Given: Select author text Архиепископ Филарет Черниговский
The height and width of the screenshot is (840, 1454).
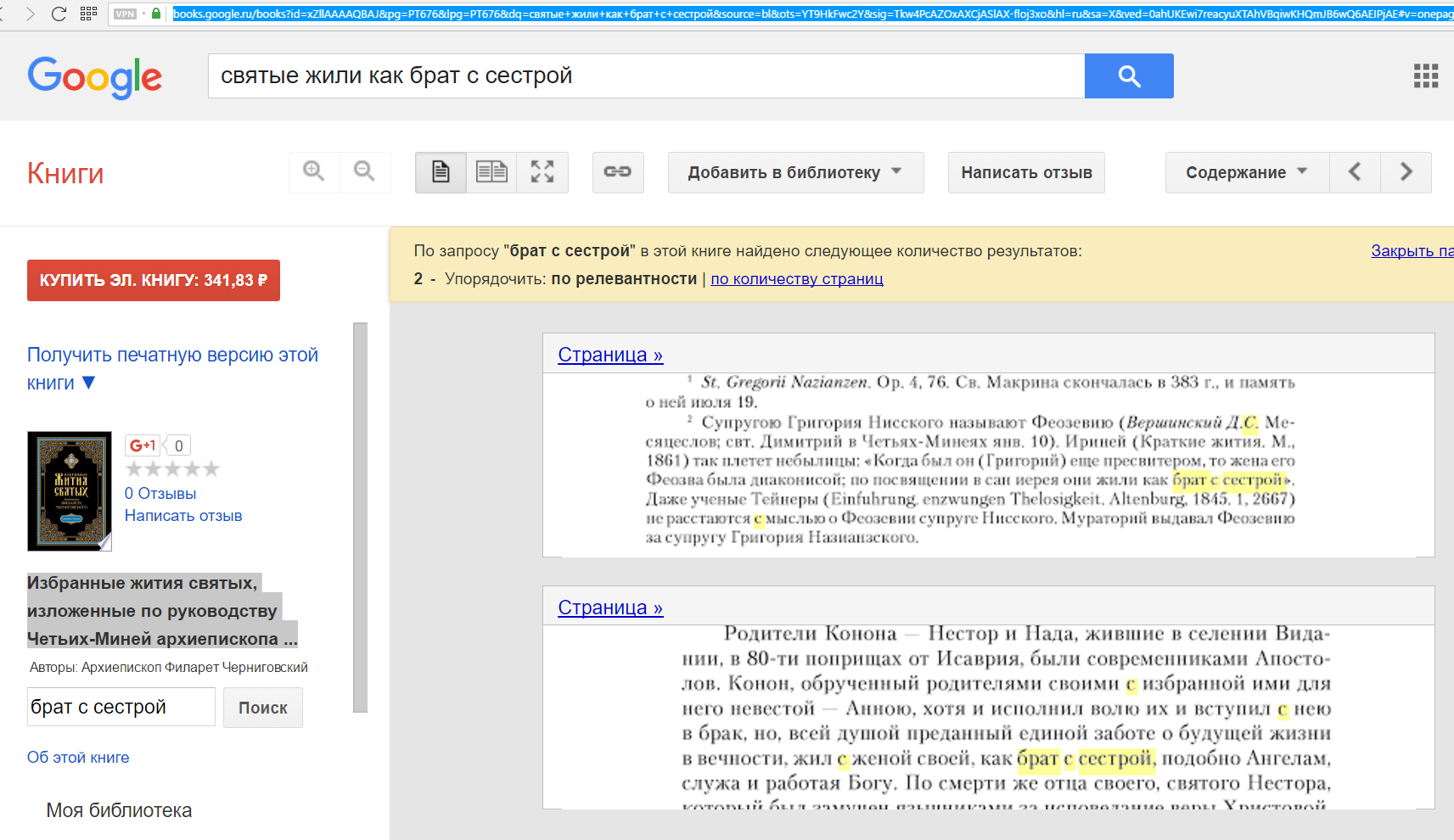Looking at the screenshot, I should tap(194, 668).
